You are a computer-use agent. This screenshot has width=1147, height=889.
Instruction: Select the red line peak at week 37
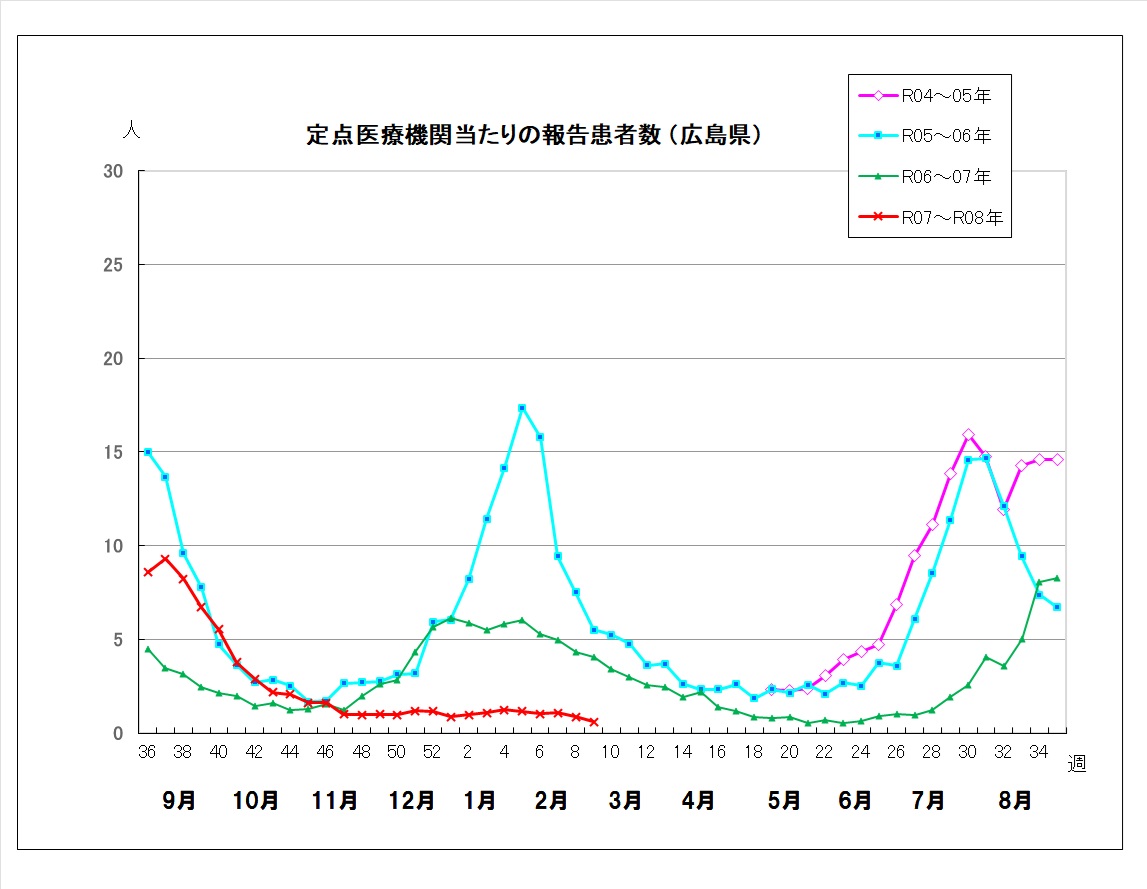pos(166,559)
